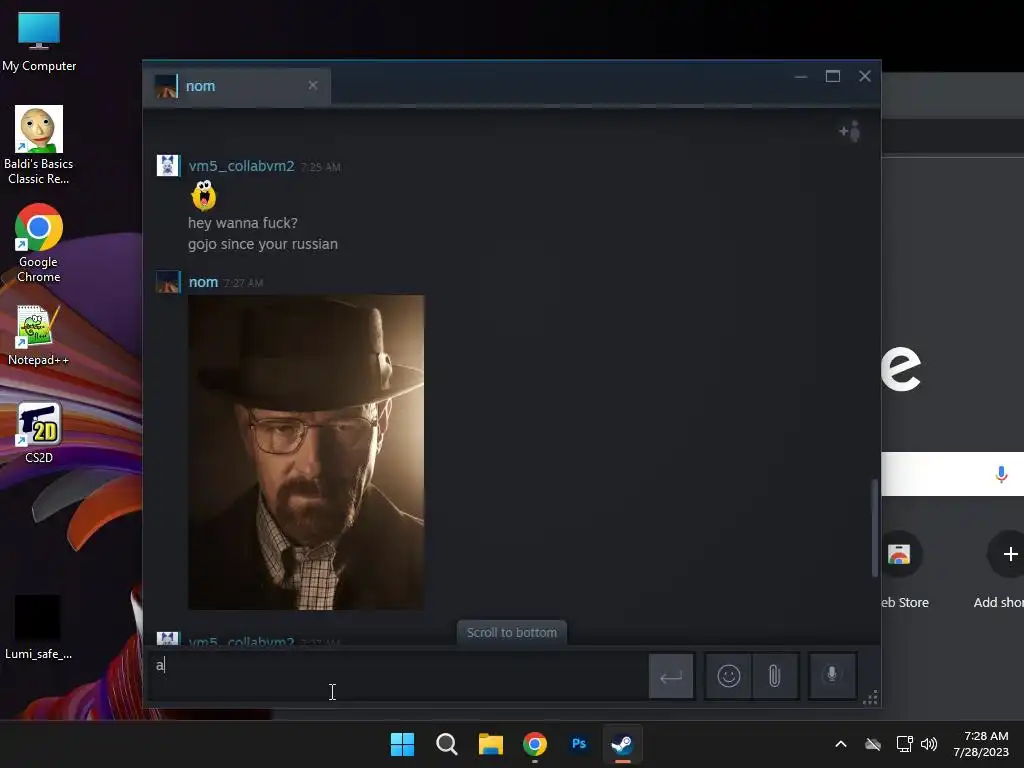Click the message "hey wanna fuck?"

(242, 223)
